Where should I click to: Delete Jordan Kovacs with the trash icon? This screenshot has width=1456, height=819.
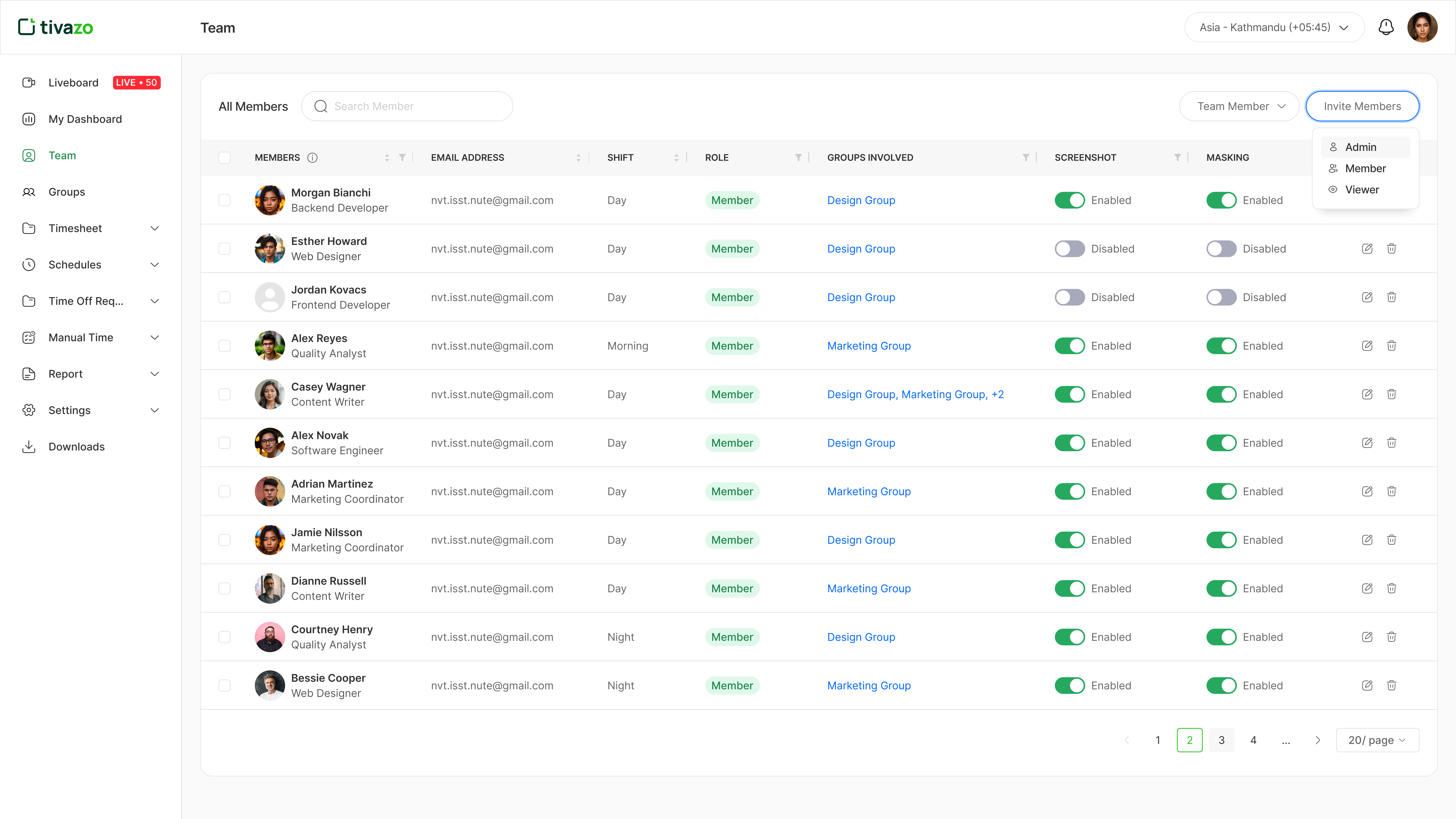[x=1392, y=297]
